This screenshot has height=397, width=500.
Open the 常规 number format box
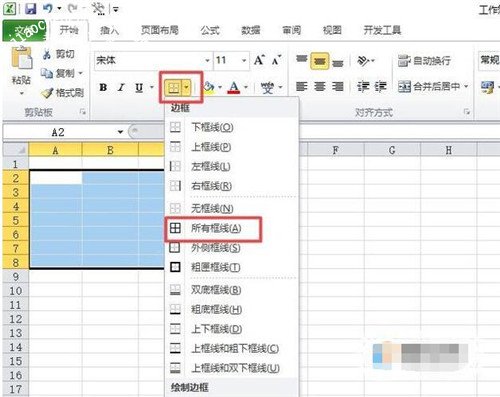[x=489, y=60]
